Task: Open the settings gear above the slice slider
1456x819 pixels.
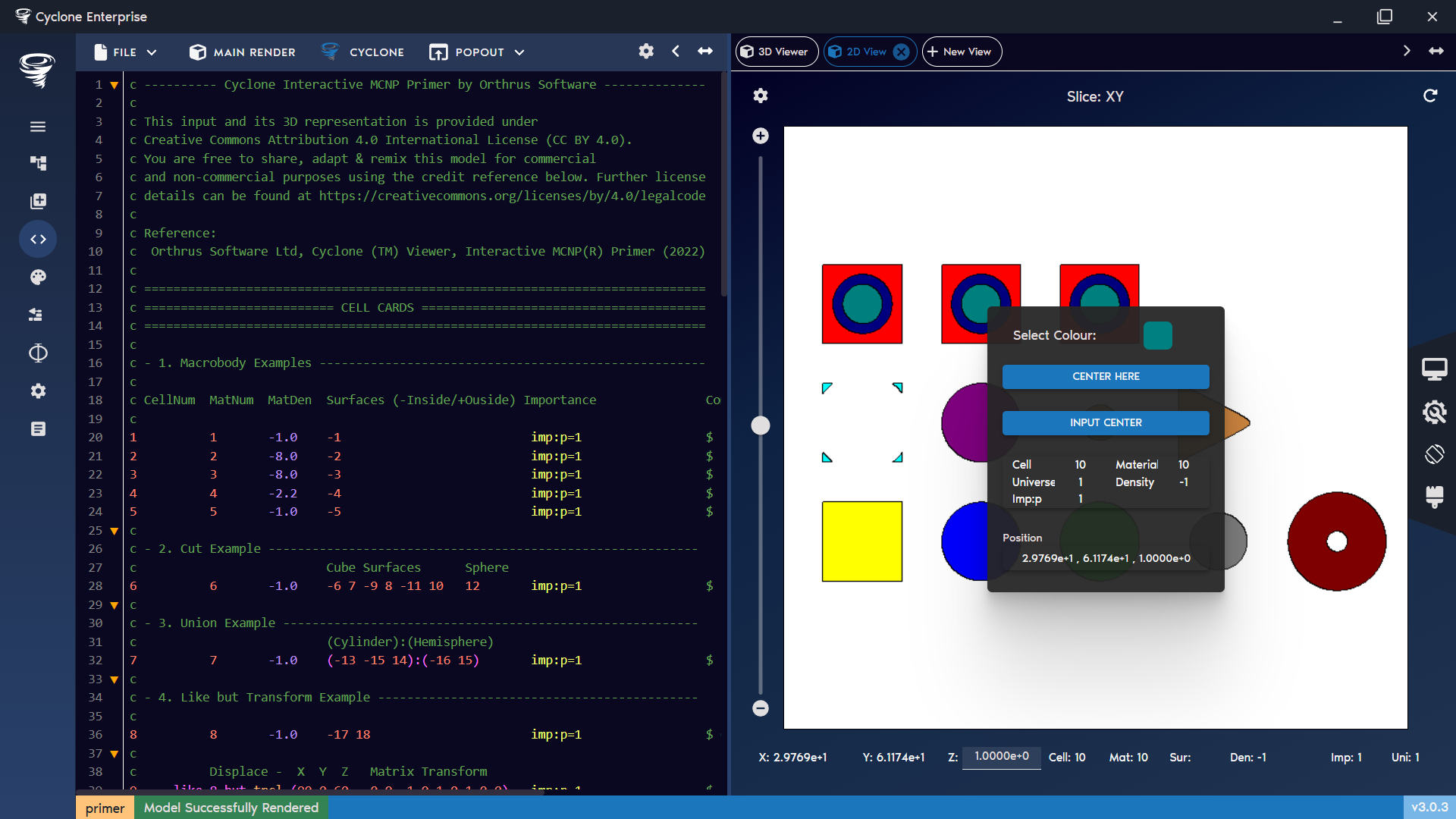Action: coord(761,96)
